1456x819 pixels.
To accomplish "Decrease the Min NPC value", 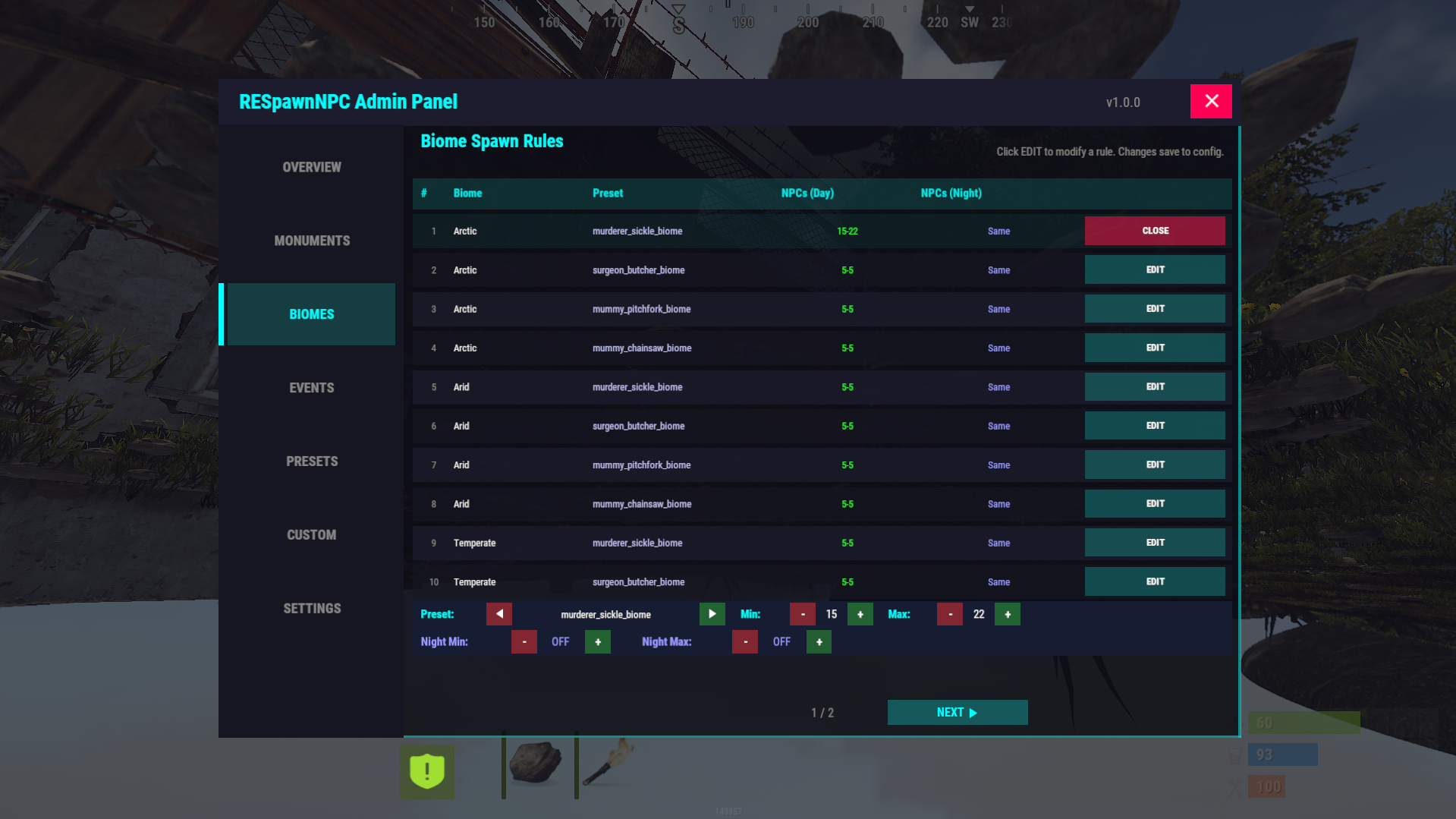I will pos(803,614).
